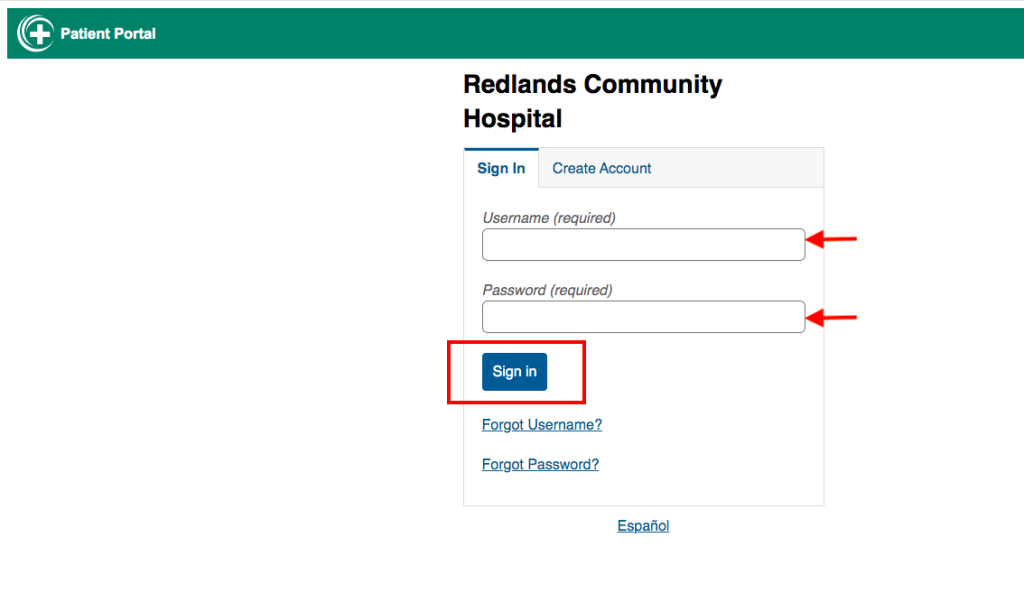The image size is (1024, 593).
Task: Switch language via the Español link
Action: point(643,526)
